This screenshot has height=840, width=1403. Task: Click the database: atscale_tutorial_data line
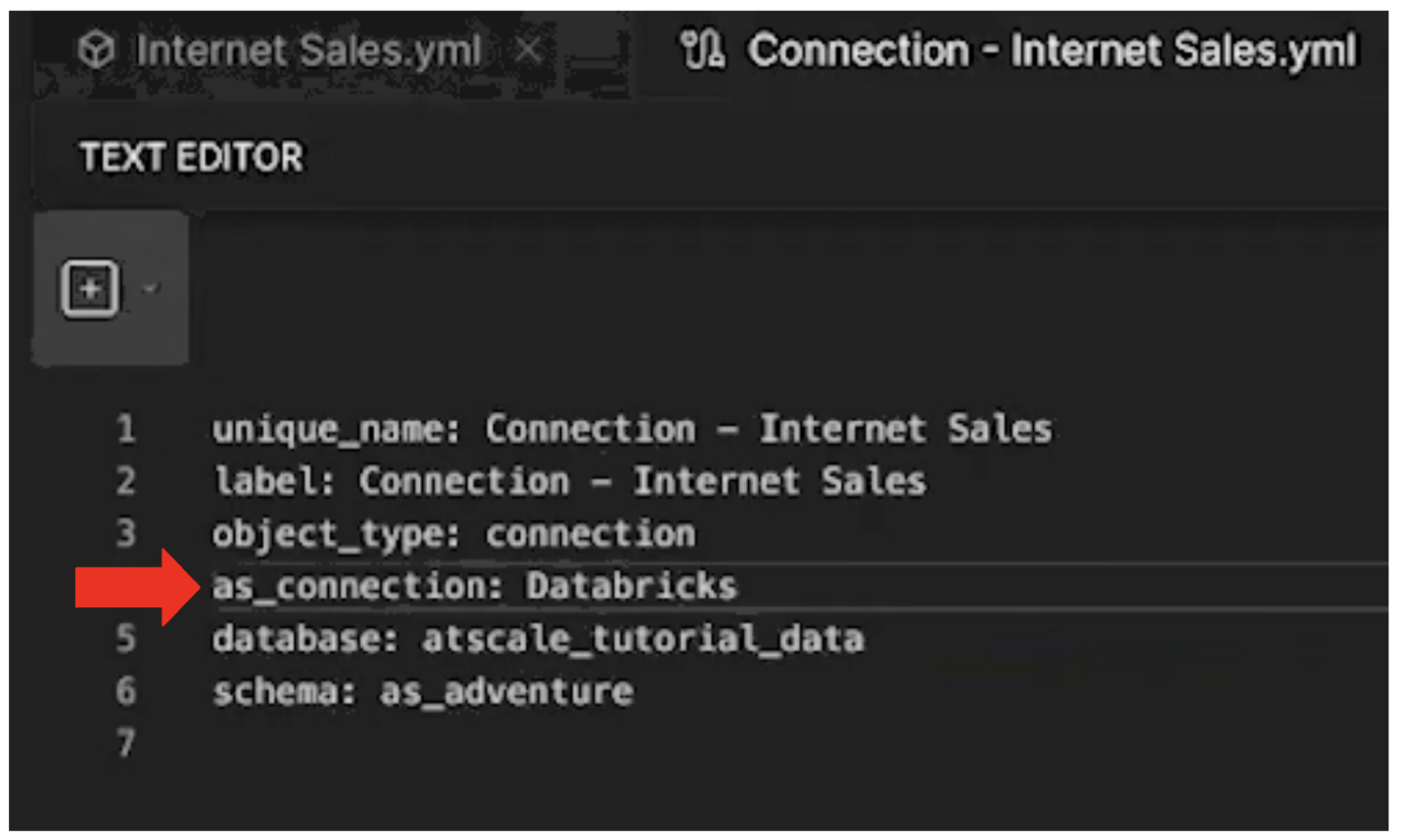539,638
